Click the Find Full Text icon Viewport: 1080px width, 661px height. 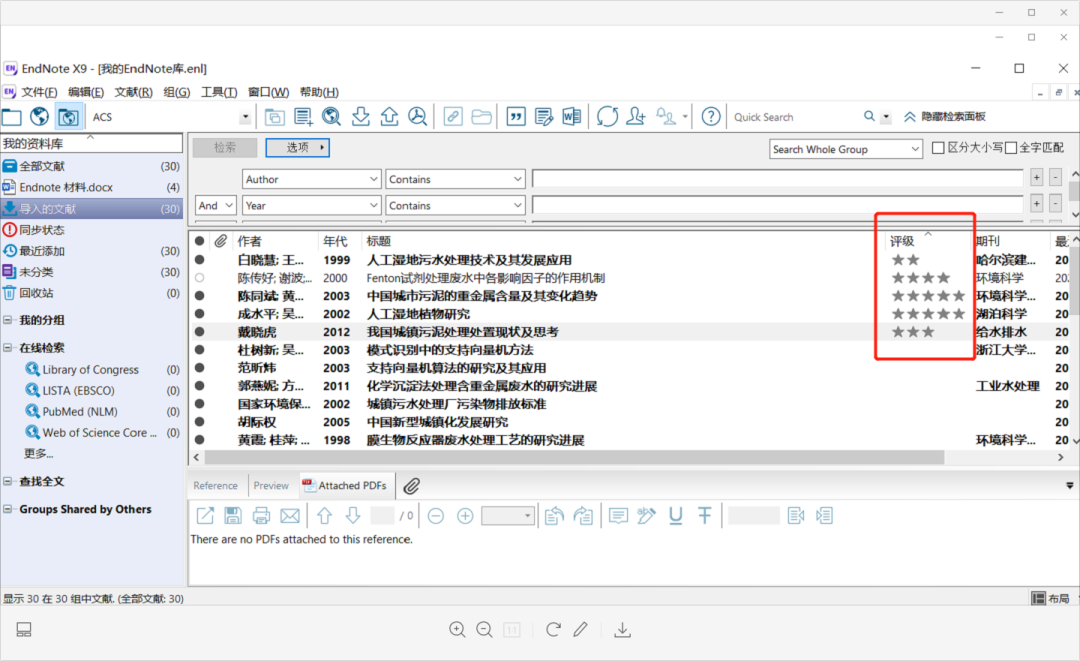(x=417, y=117)
